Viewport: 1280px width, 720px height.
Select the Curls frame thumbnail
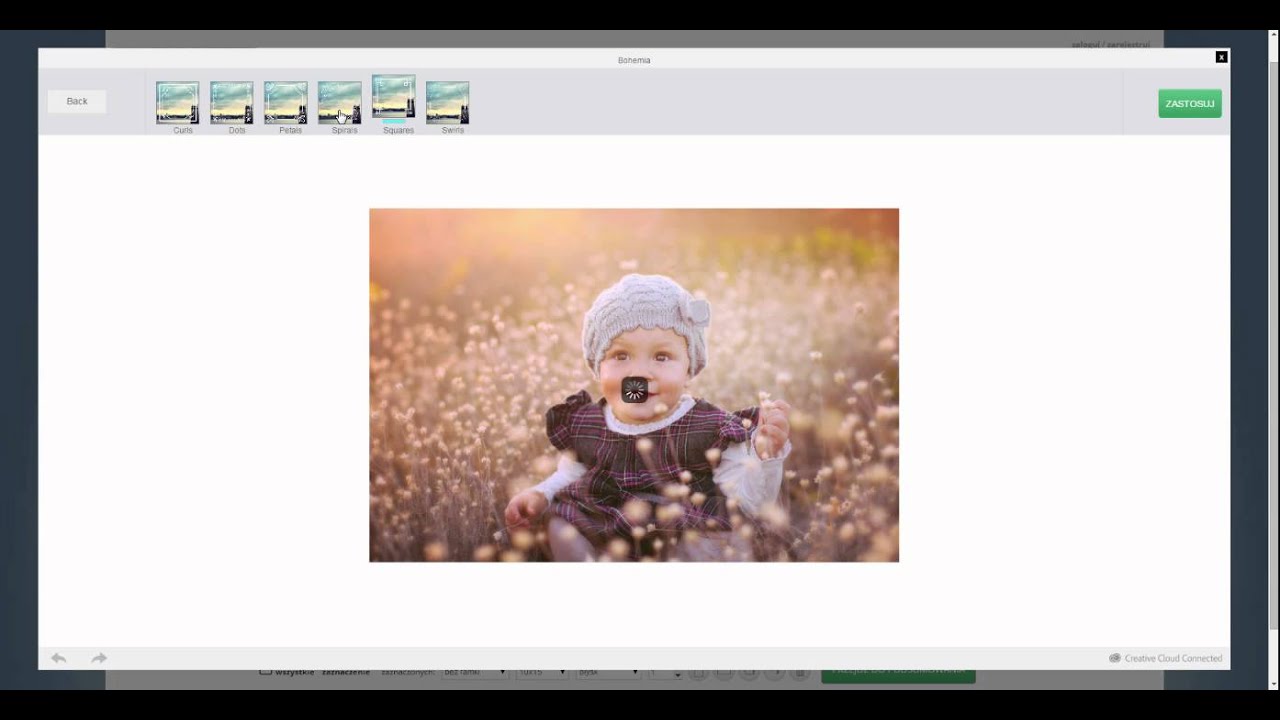[x=178, y=102]
